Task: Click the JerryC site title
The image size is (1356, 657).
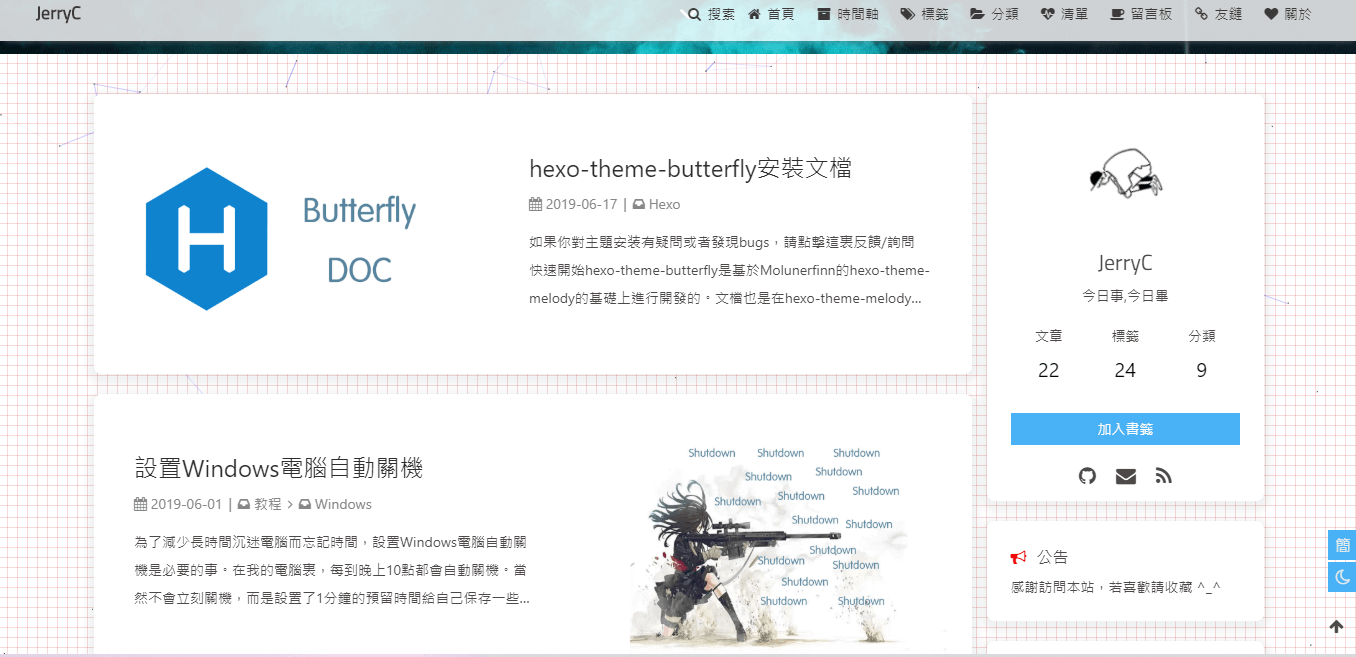Action: point(58,14)
